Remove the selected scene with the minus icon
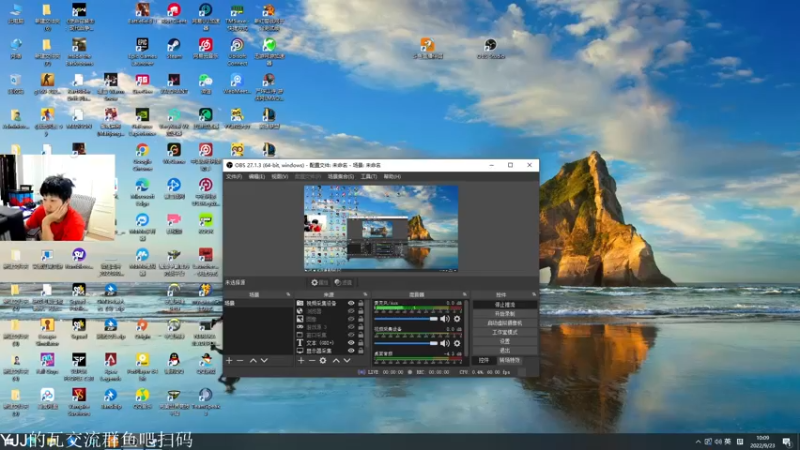The image size is (800, 450). click(x=240, y=361)
